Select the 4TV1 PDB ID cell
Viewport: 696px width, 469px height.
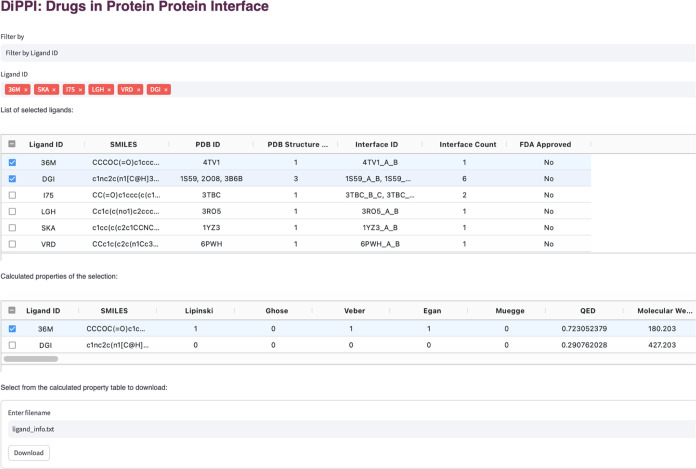[x=211, y=162]
